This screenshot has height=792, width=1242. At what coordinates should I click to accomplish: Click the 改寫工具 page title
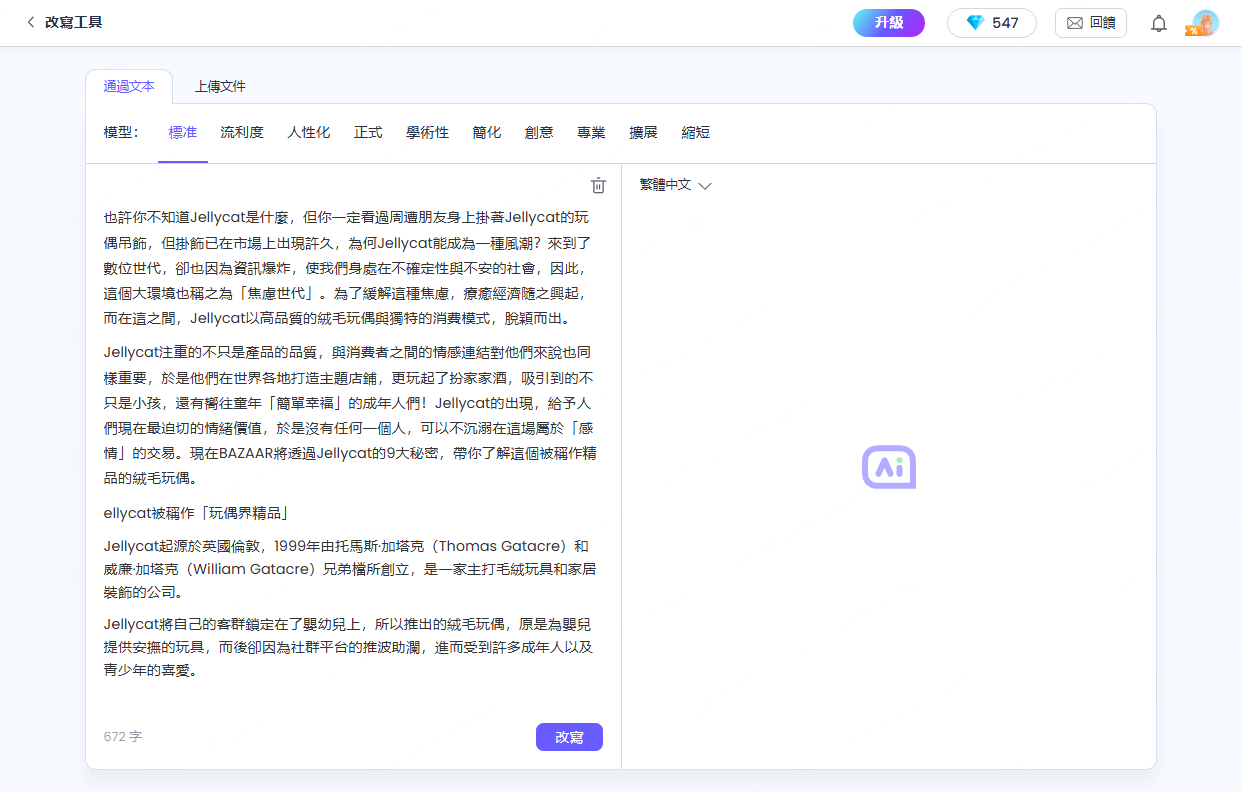coord(74,22)
